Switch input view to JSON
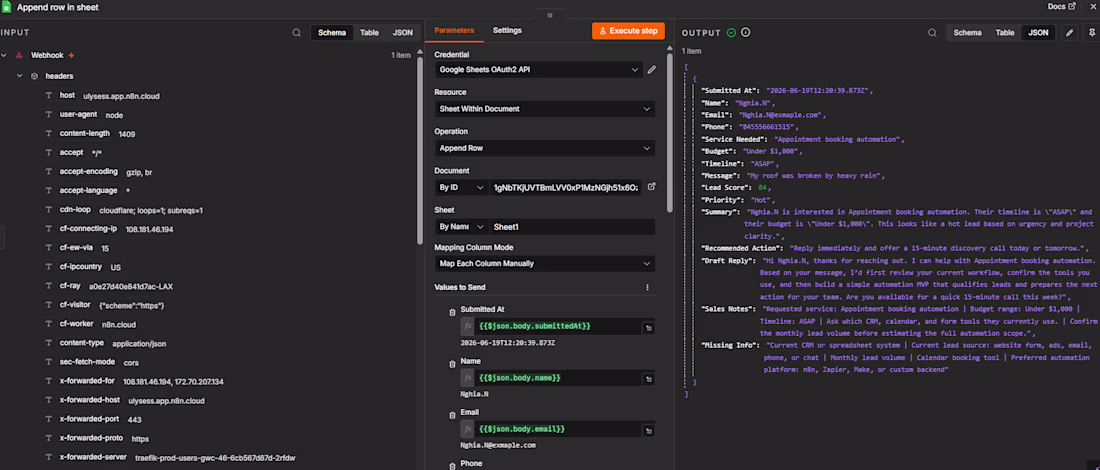This screenshot has width=1100, height=470. [x=402, y=33]
